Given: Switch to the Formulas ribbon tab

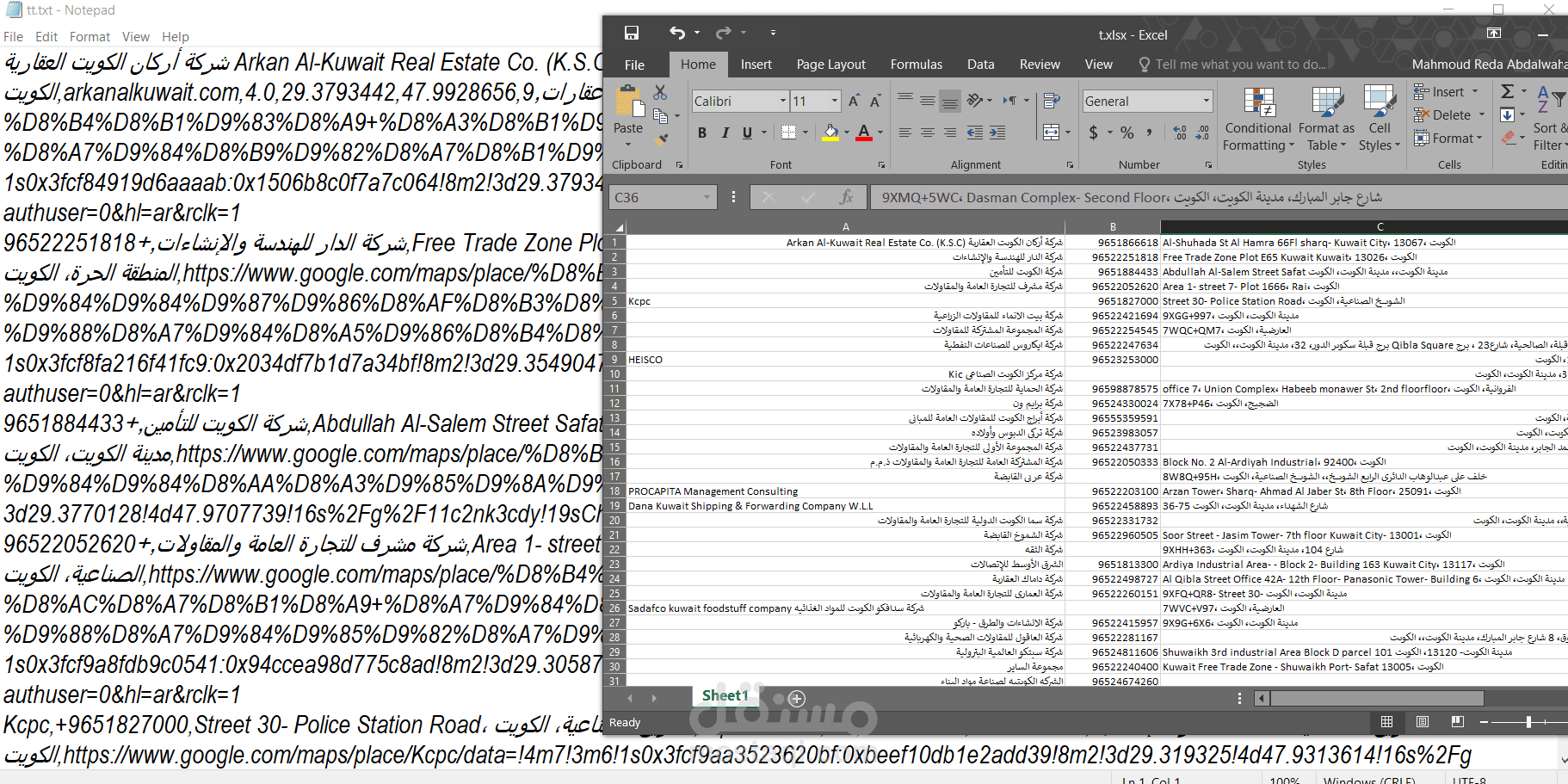Looking at the screenshot, I should [x=917, y=65].
